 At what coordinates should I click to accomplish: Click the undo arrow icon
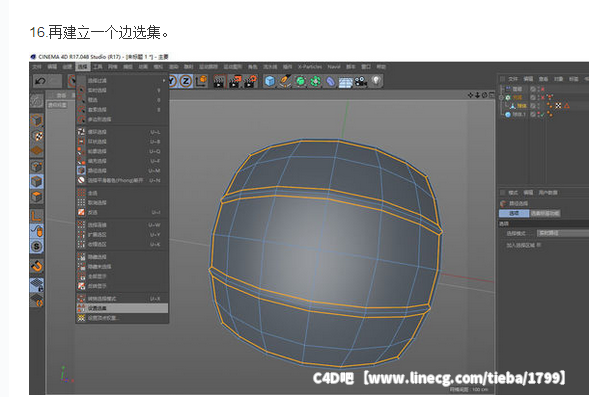[x=40, y=81]
